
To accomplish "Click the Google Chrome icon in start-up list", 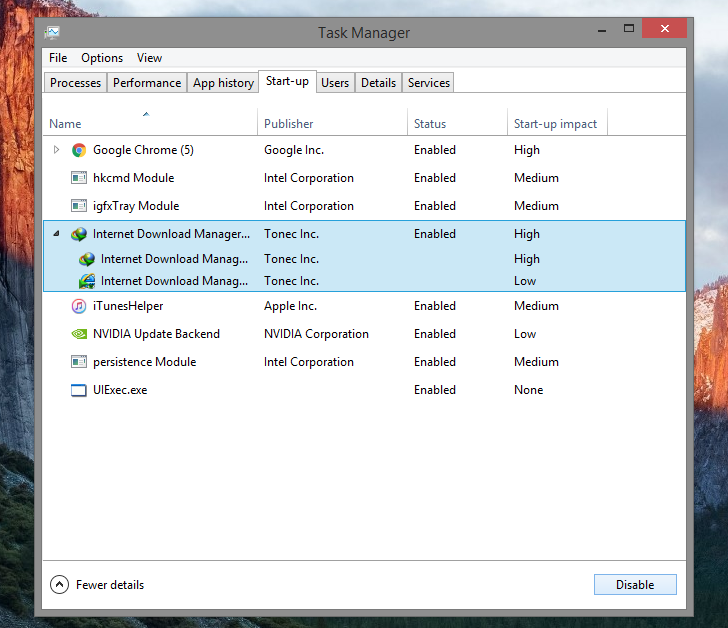I will coord(79,150).
